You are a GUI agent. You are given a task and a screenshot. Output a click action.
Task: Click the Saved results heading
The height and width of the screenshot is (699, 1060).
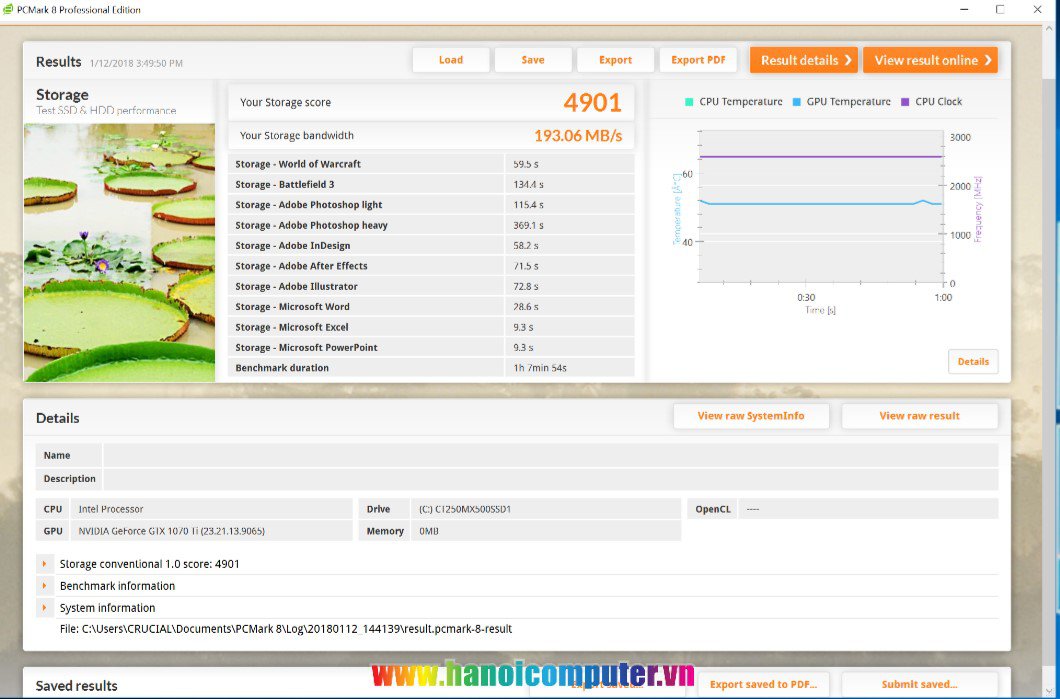click(x=76, y=685)
